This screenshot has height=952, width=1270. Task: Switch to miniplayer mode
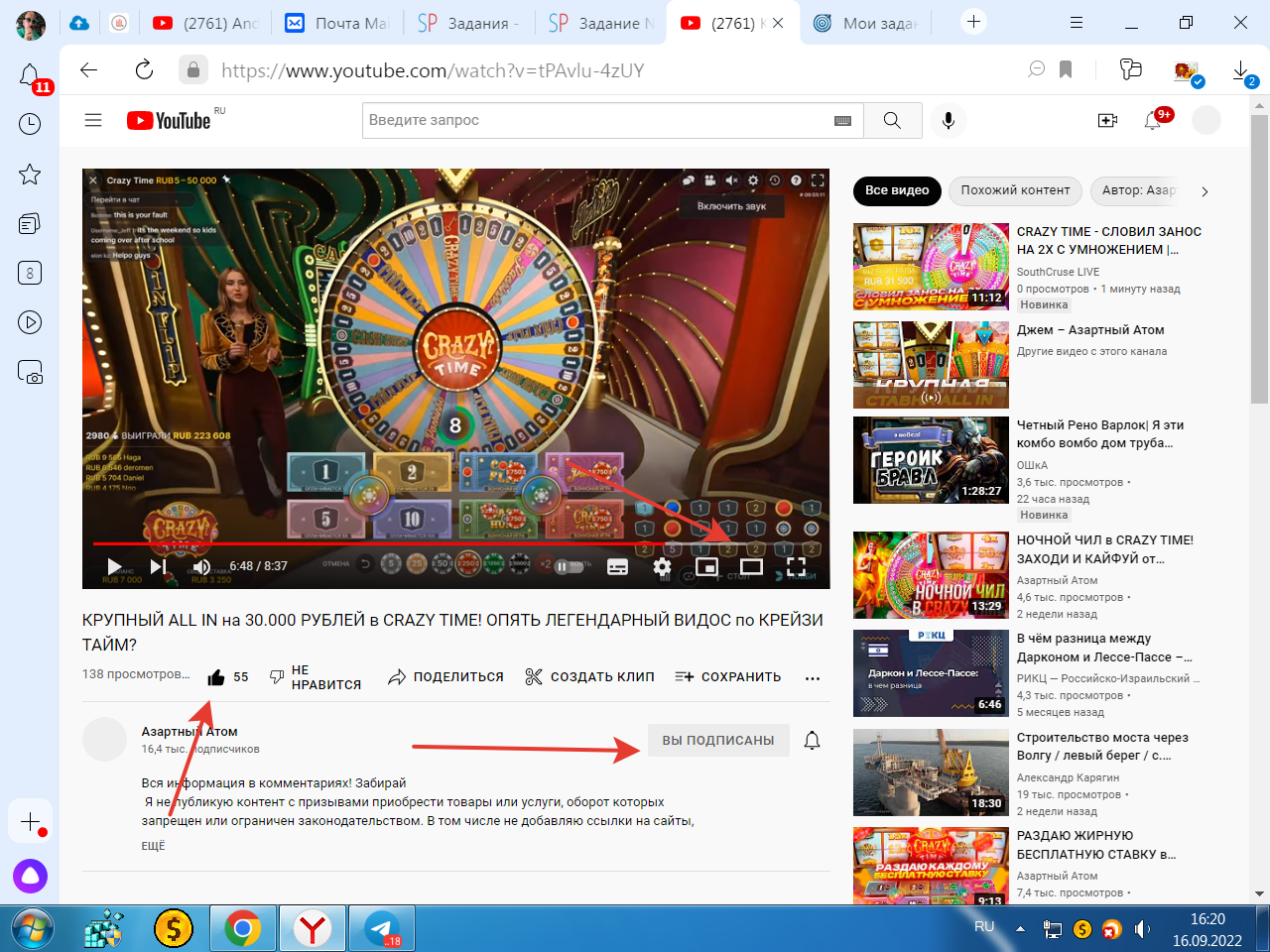pos(706,566)
